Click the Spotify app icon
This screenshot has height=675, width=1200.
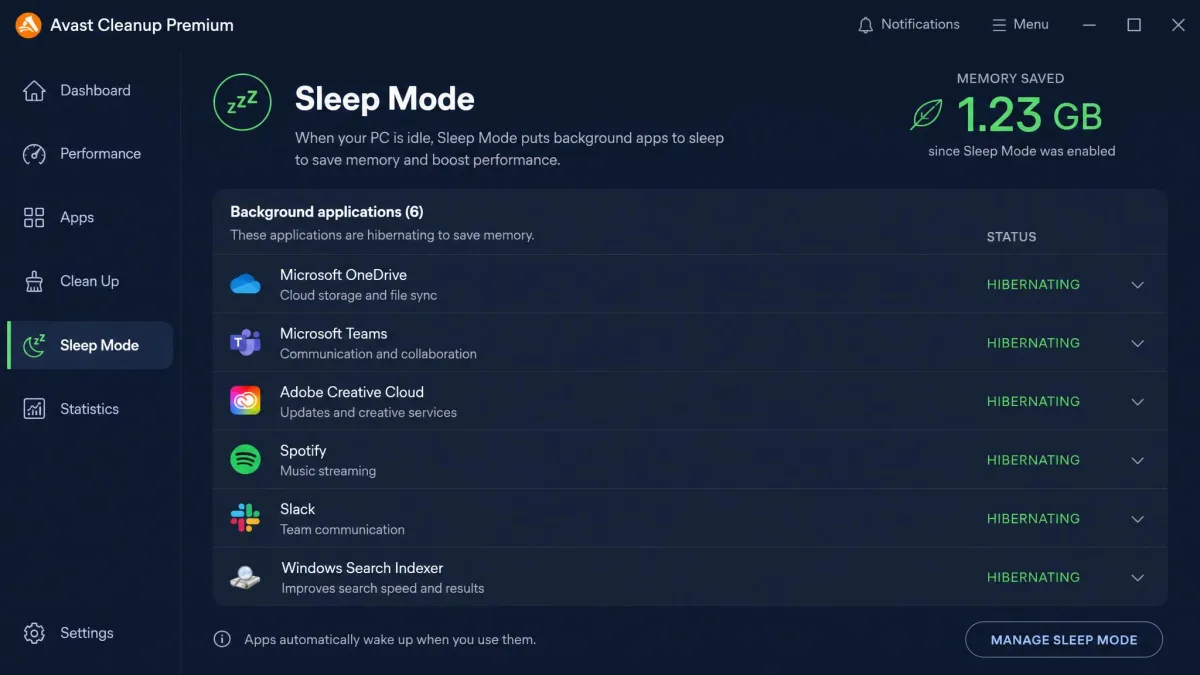pos(245,460)
